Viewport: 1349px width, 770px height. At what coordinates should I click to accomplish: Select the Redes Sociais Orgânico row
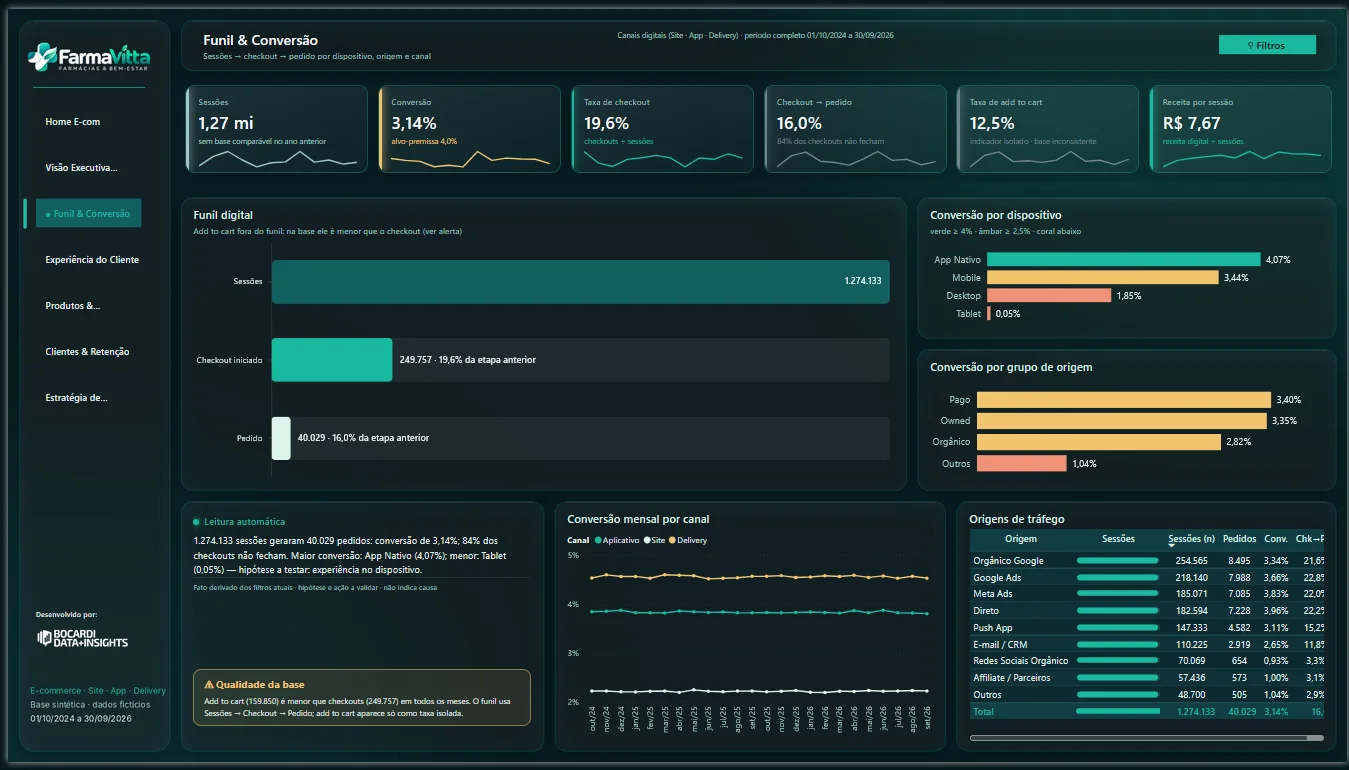click(1146, 661)
